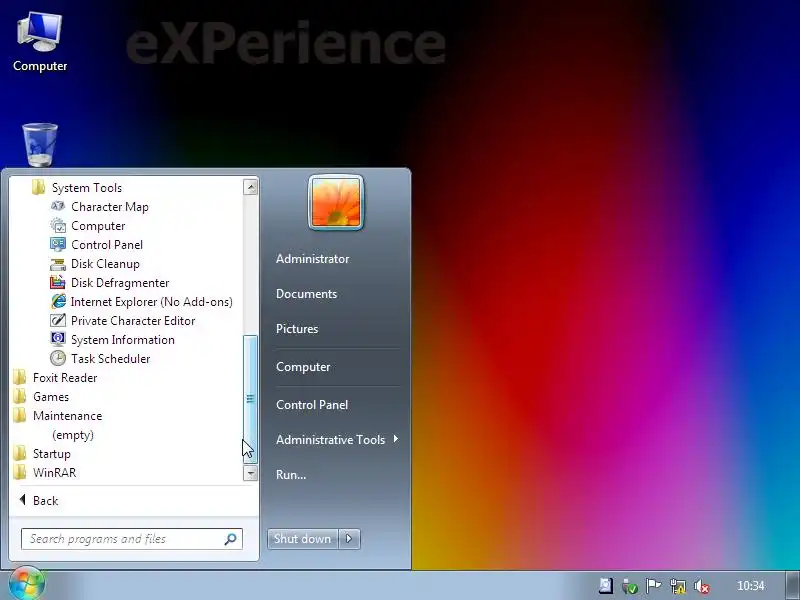Click the Disk Cleanup icon
Screen dimensions: 800x600
pos(58,264)
